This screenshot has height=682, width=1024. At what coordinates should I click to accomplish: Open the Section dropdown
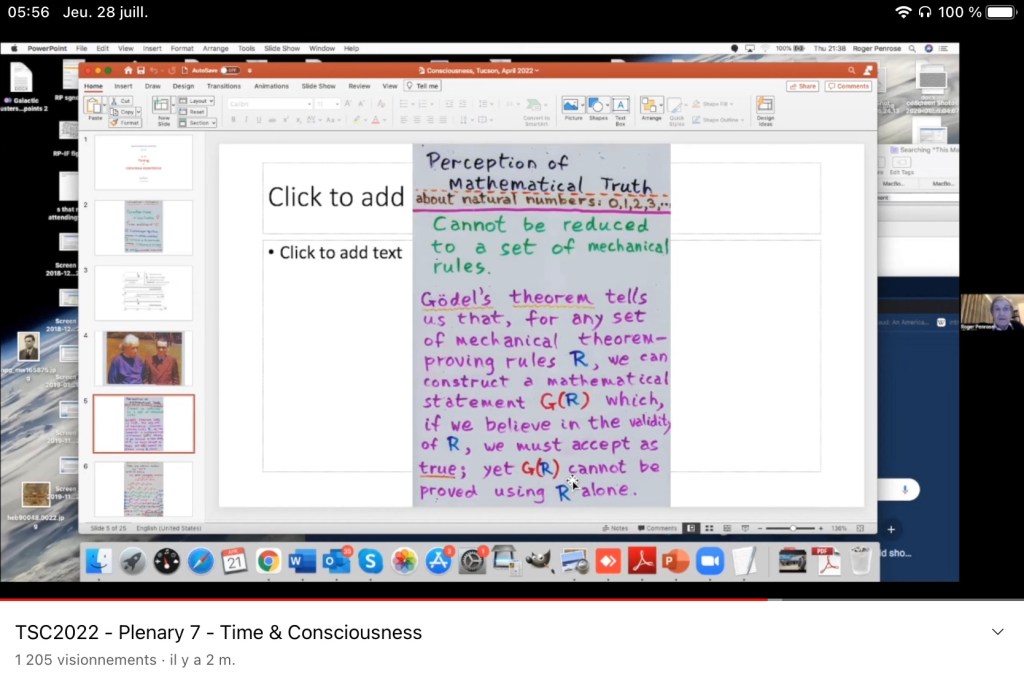[x=198, y=123]
